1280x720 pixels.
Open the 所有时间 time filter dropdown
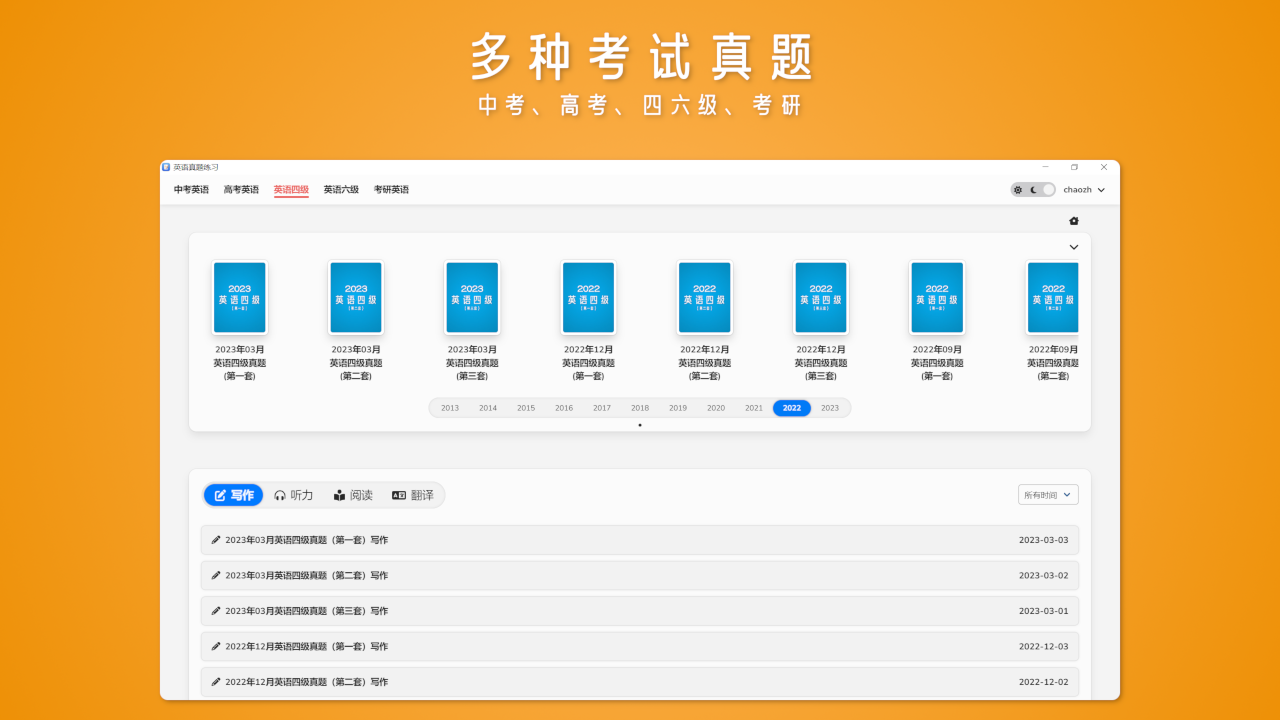tap(1047, 494)
